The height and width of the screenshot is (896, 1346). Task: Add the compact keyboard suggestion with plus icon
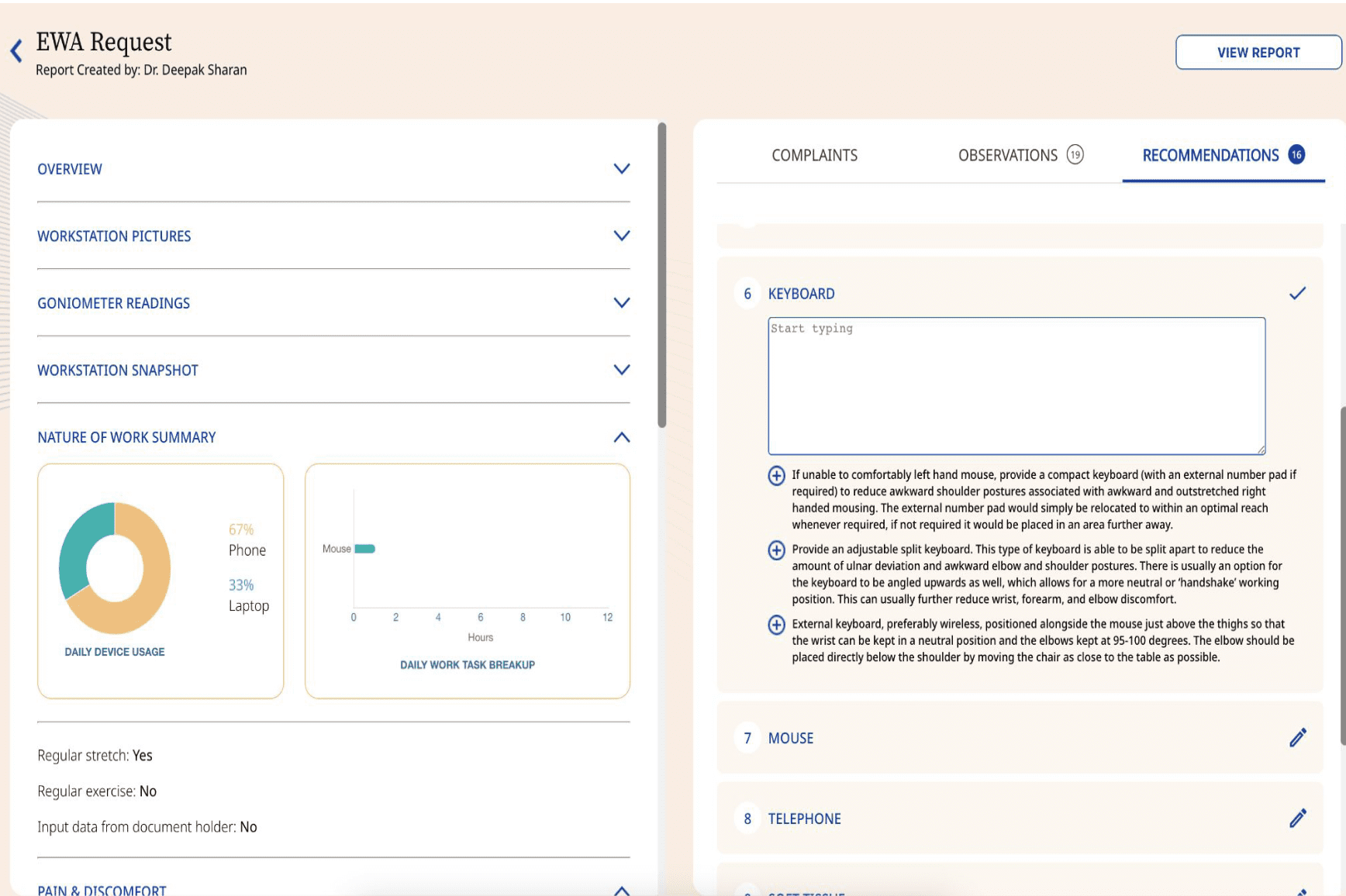[x=776, y=475]
